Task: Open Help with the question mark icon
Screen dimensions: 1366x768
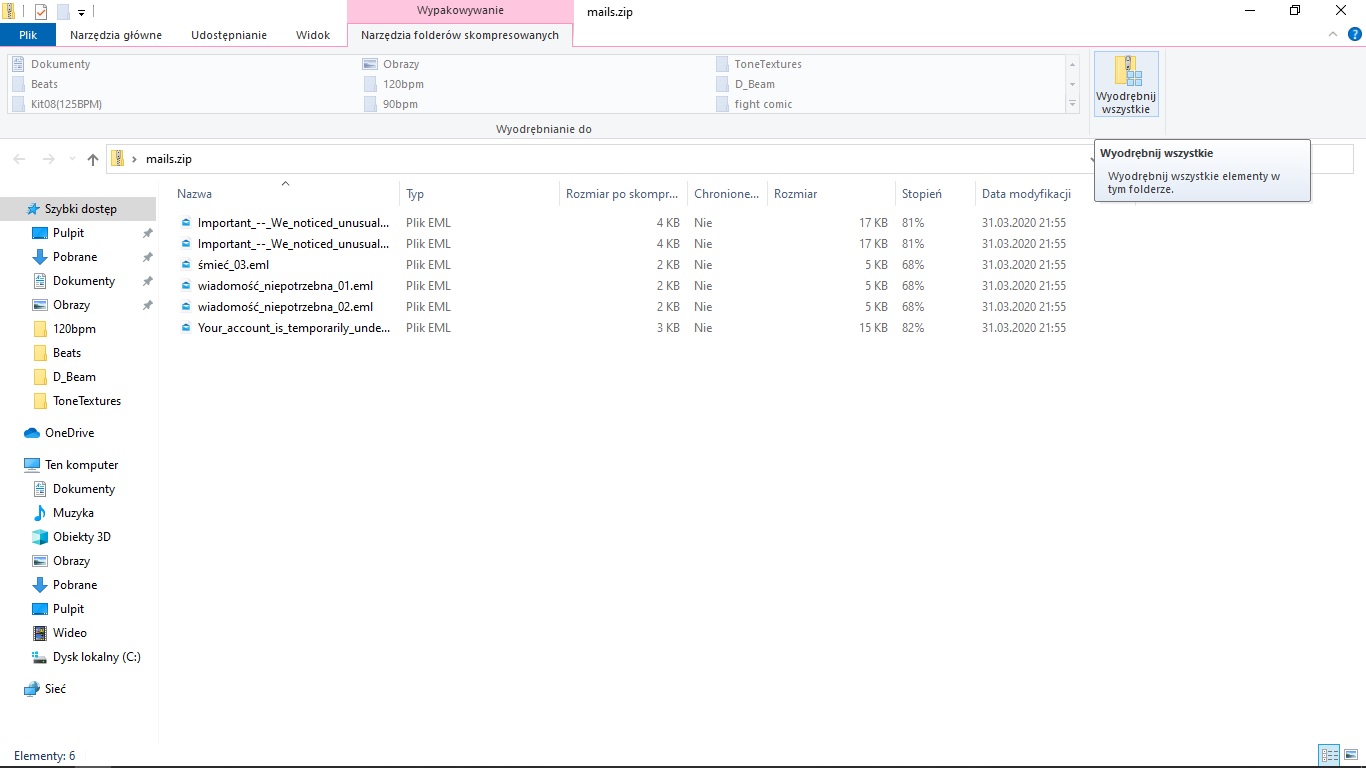Action: point(1355,34)
